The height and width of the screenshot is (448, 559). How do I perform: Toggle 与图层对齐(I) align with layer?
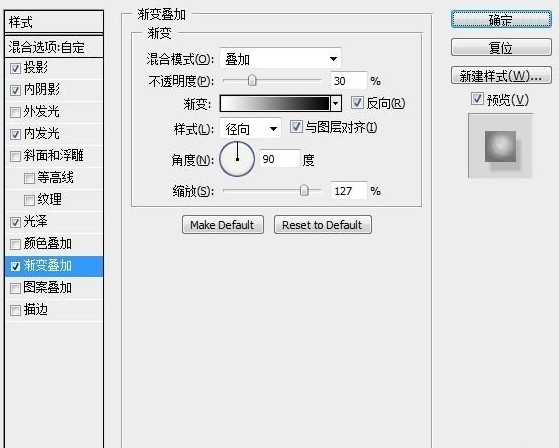point(296,127)
